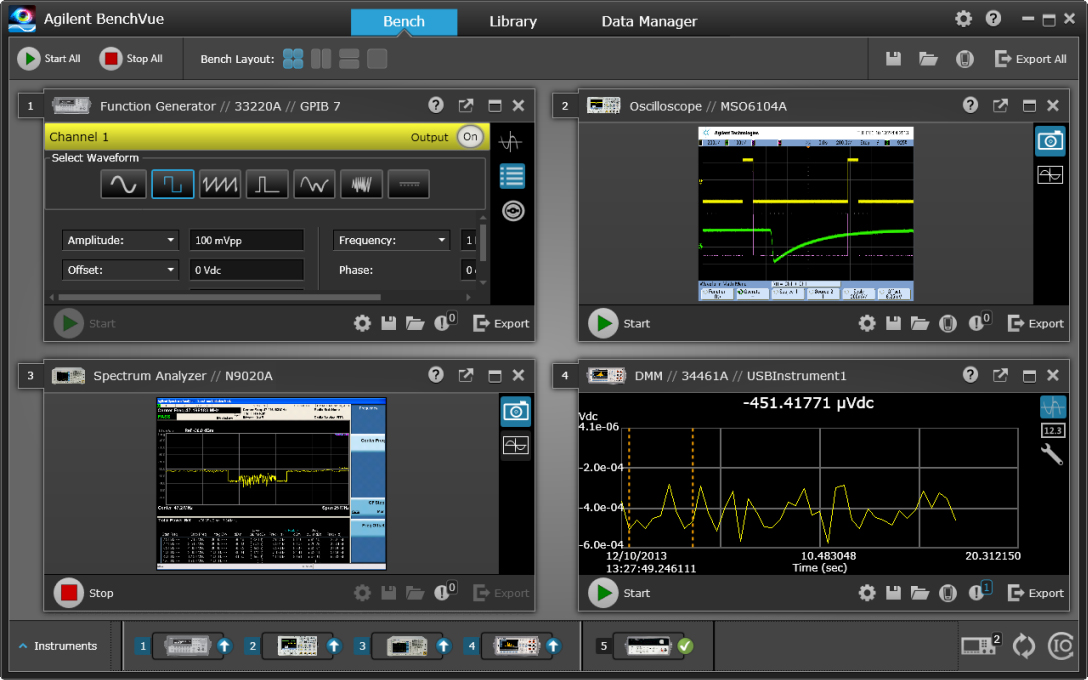
Task: Click the Amplitude value field 100 mVpp
Action: [246, 240]
